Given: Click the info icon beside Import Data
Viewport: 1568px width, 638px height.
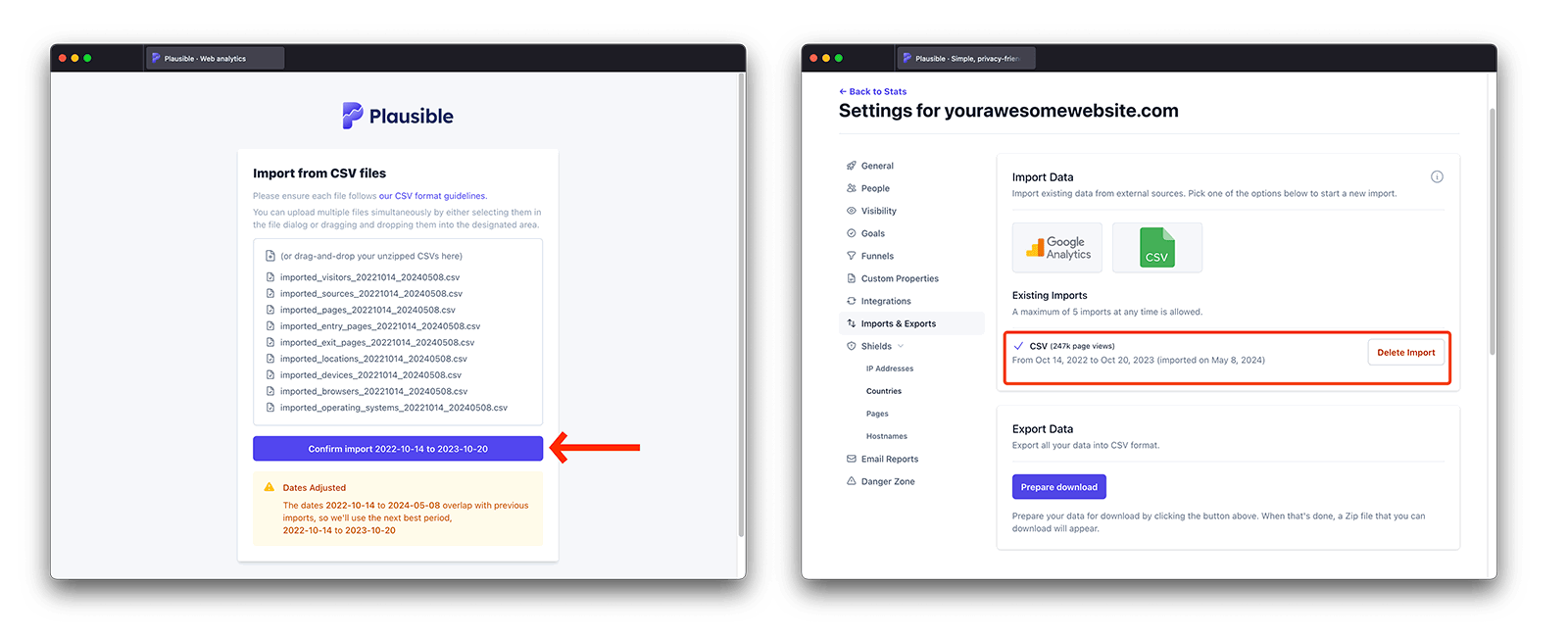Looking at the screenshot, I should (1437, 176).
